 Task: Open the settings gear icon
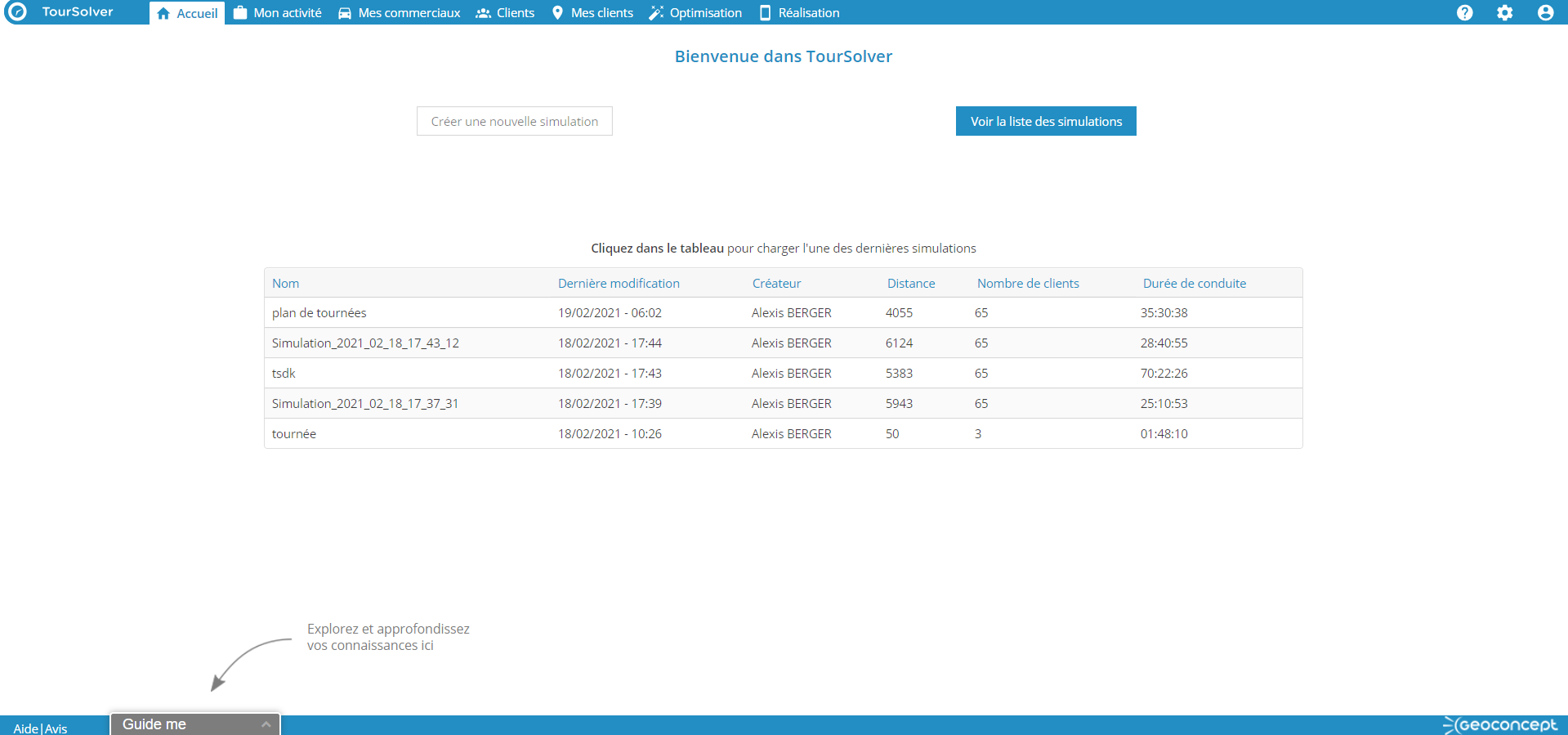pyautogui.click(x=1505, y=13)
